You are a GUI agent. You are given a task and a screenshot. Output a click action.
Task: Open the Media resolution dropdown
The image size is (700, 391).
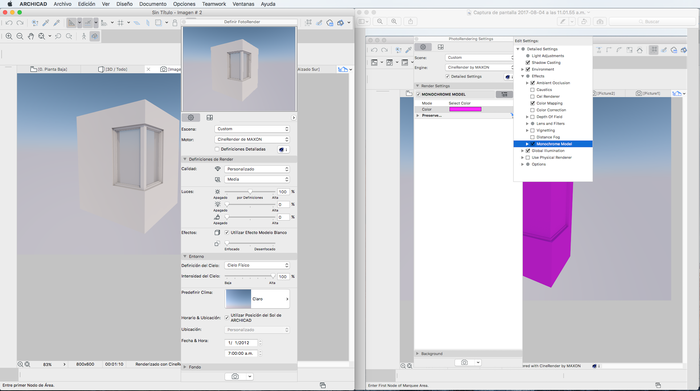pyautogui.click(x=257, y=179)
